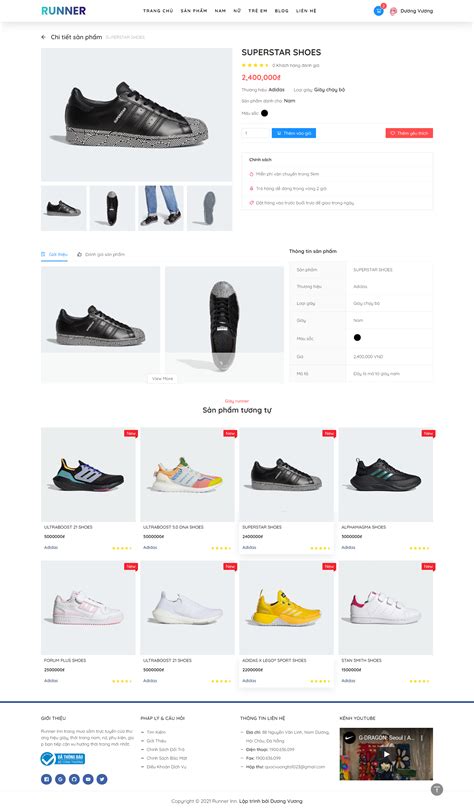Play the G-DRAGON YouTube video

point(386,754)
